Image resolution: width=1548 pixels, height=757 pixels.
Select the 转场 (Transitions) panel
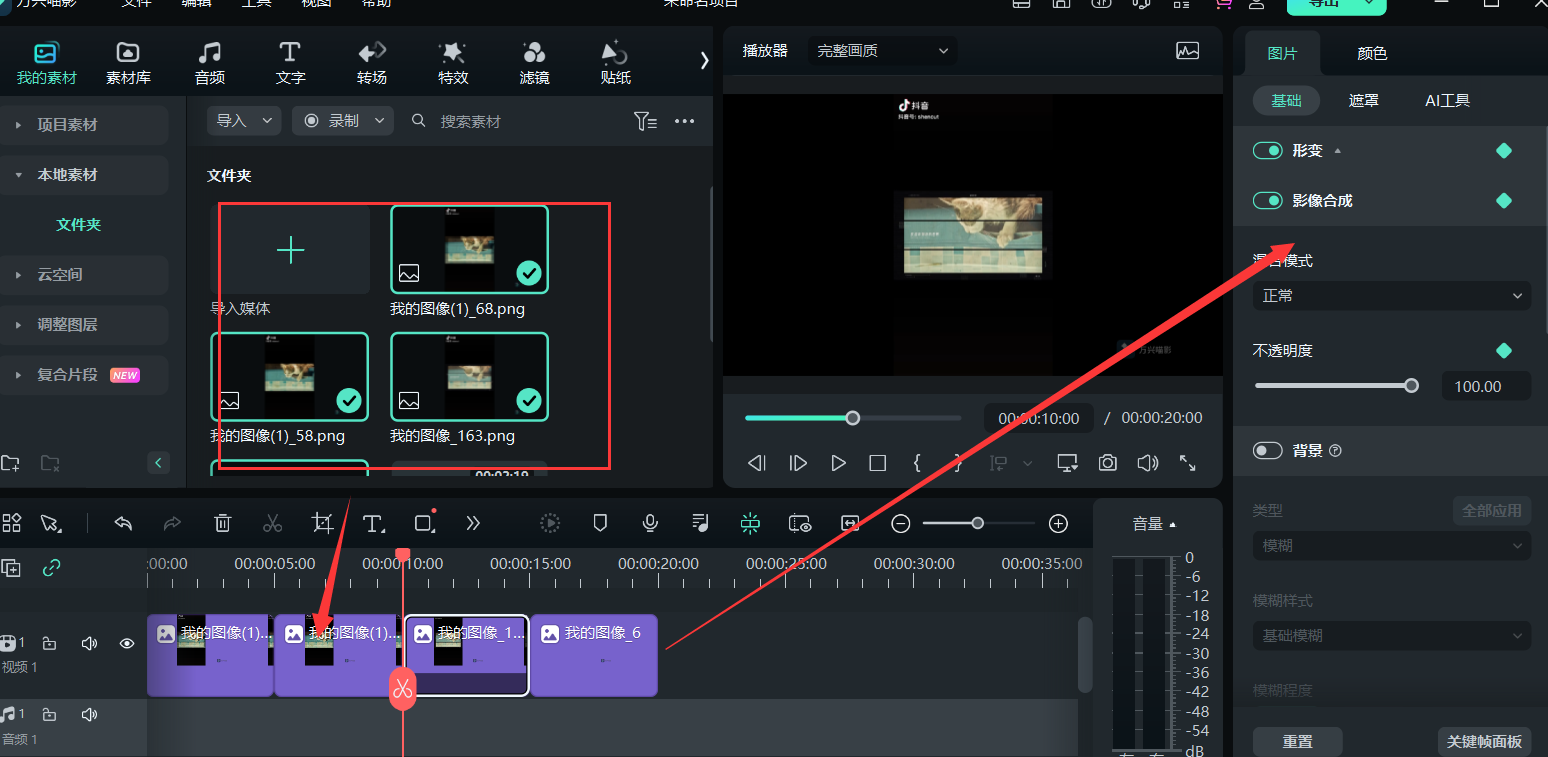pos(371,60)
